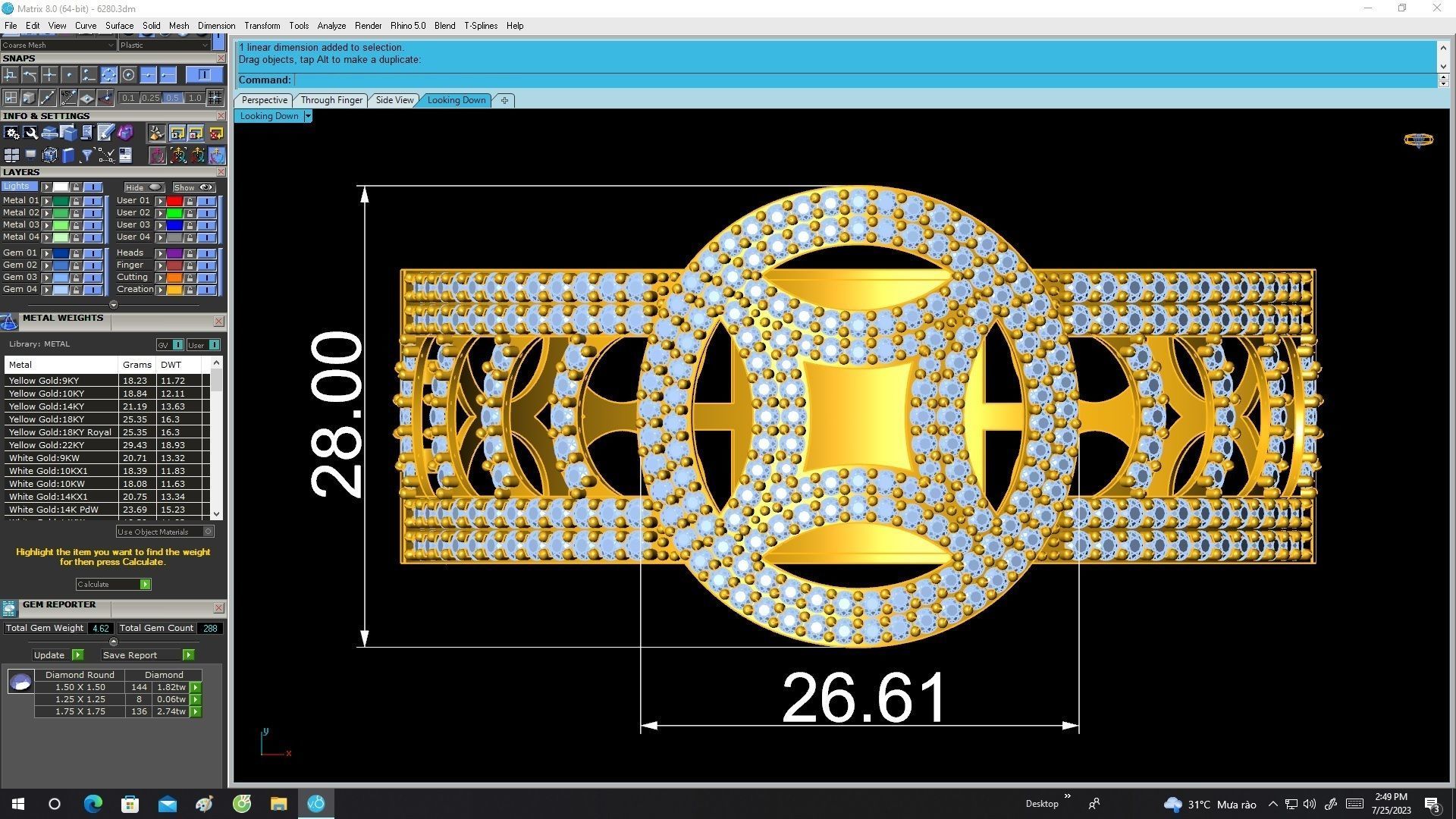Enable the center snap circle icon
This screenshot has height=819, width=1456.
tap(128, 74)
